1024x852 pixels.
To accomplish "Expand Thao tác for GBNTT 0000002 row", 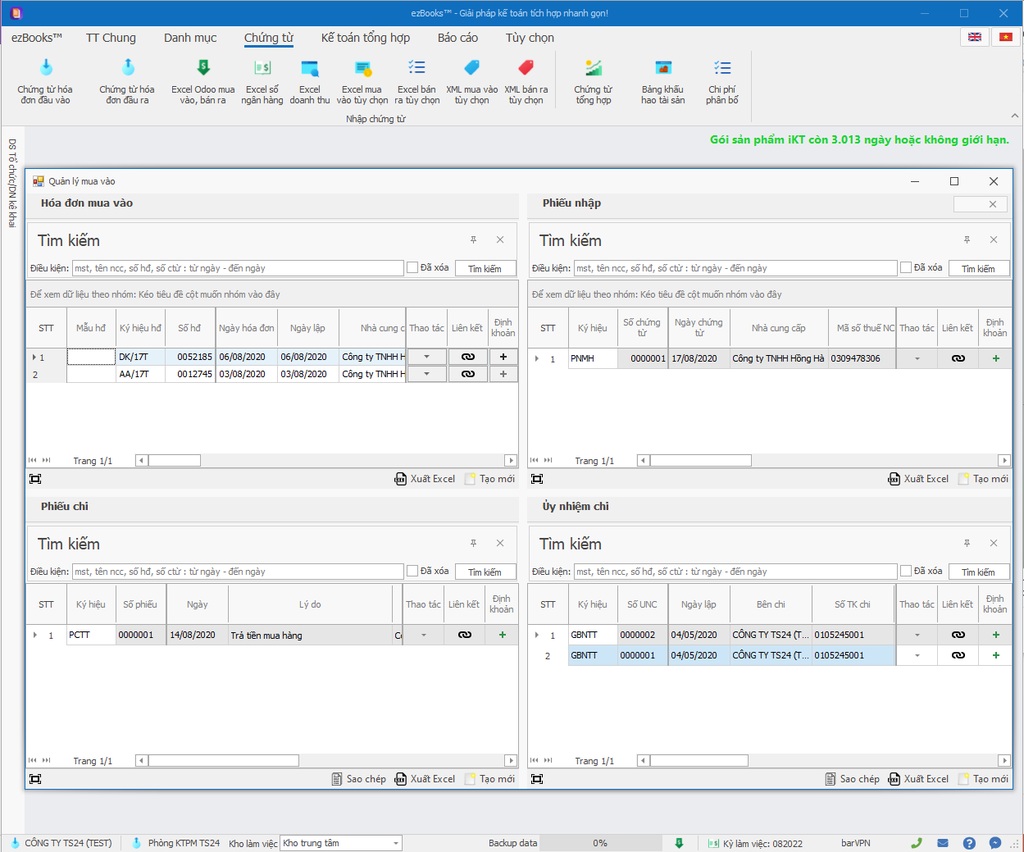I will click(917, 635).
